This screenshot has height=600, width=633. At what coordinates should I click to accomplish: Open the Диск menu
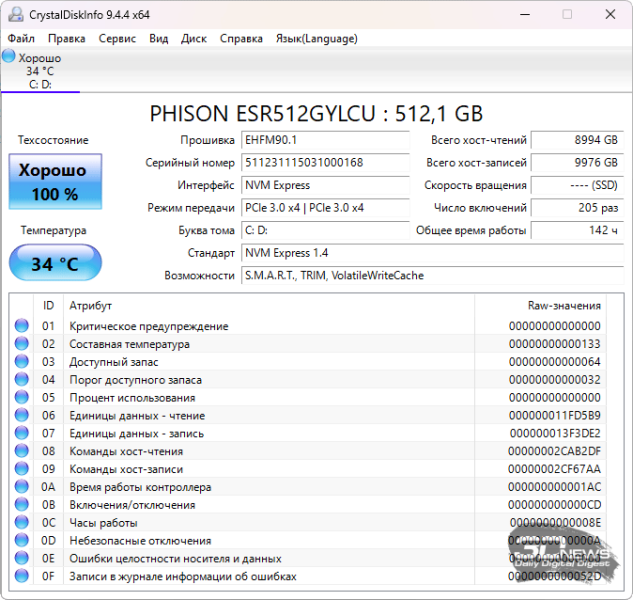tap(194, 39)
